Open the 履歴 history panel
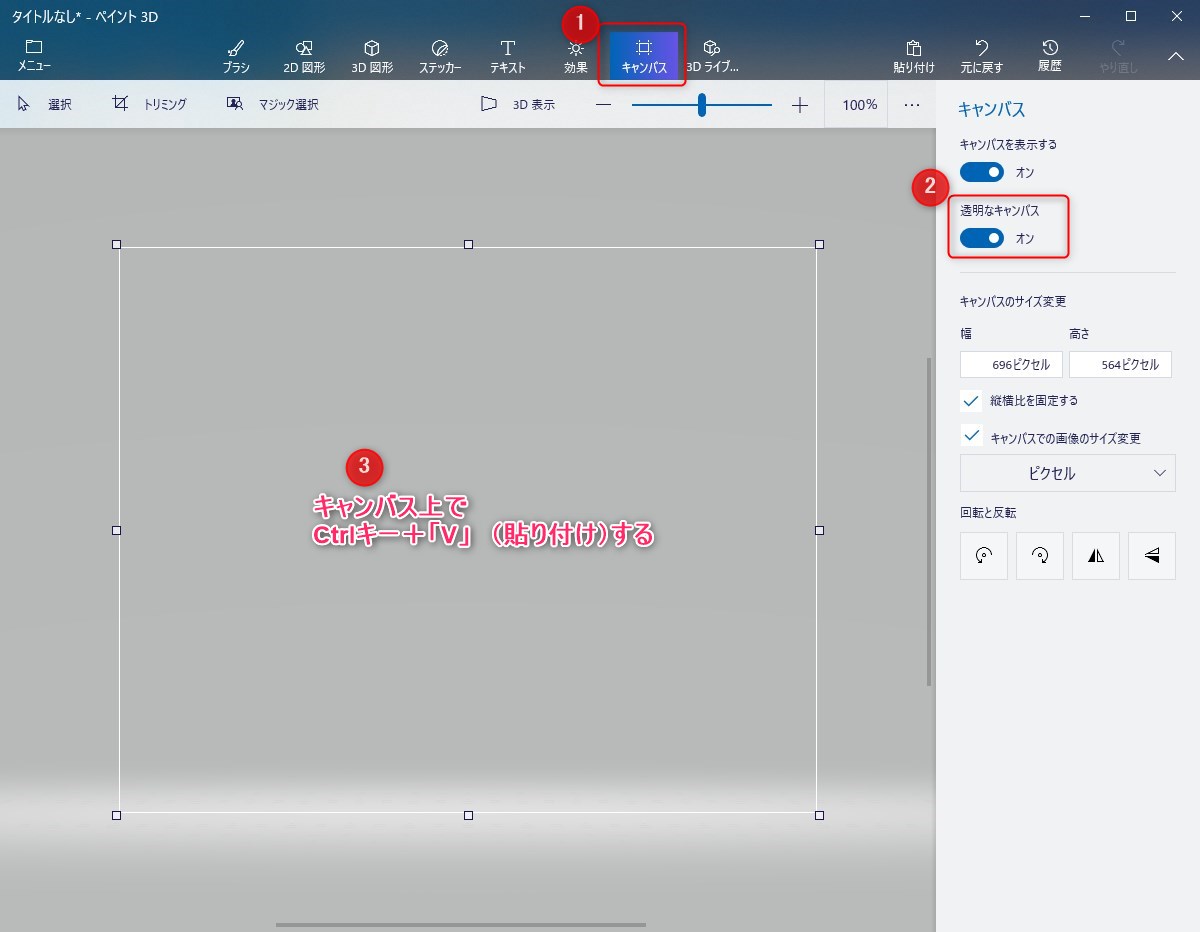1200x932 pixels. pyautogui.click(x=1050, y=57)
